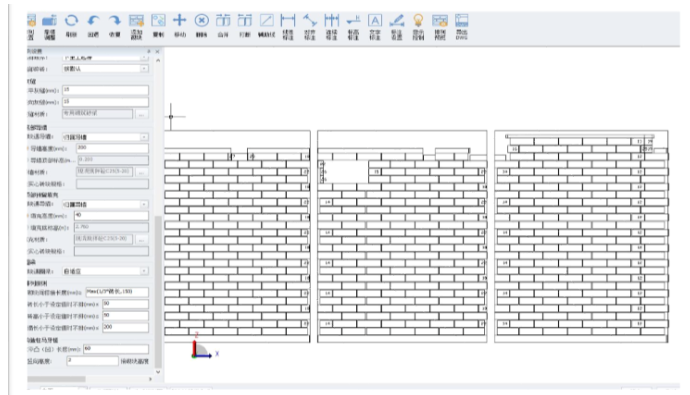The image size is (690, 395).
Task: Click the horizontal mortar joint field showing 15
Action: click(x=105, y=90)
